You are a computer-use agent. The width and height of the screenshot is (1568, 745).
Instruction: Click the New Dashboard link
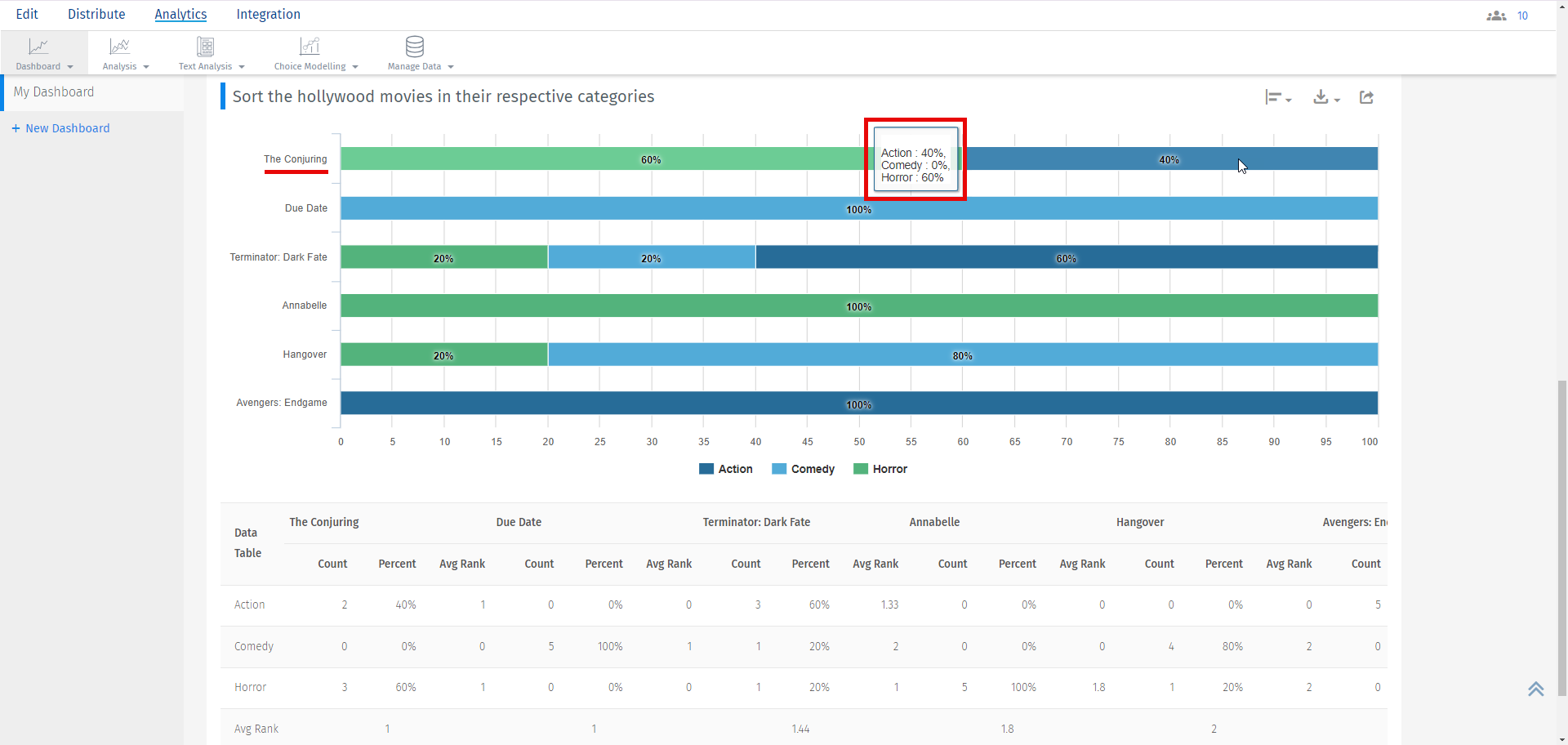68,128
